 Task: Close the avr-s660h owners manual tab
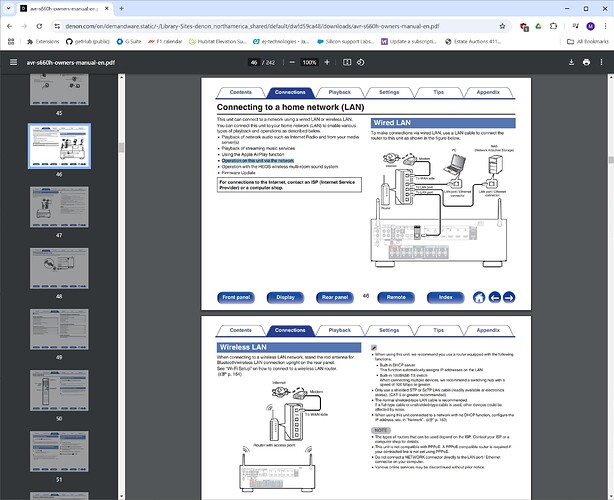click(107, 8)
